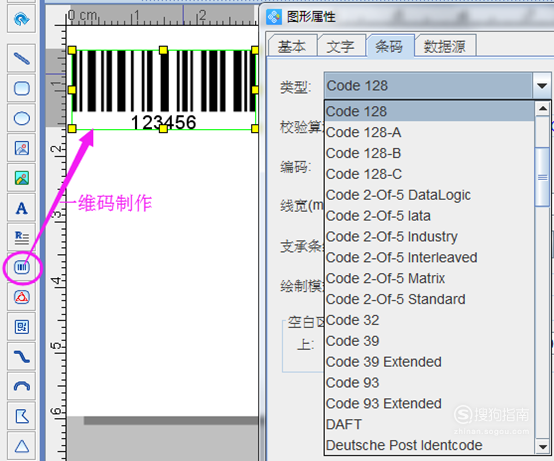Choose Code 39 Extended option

(429, 362)
